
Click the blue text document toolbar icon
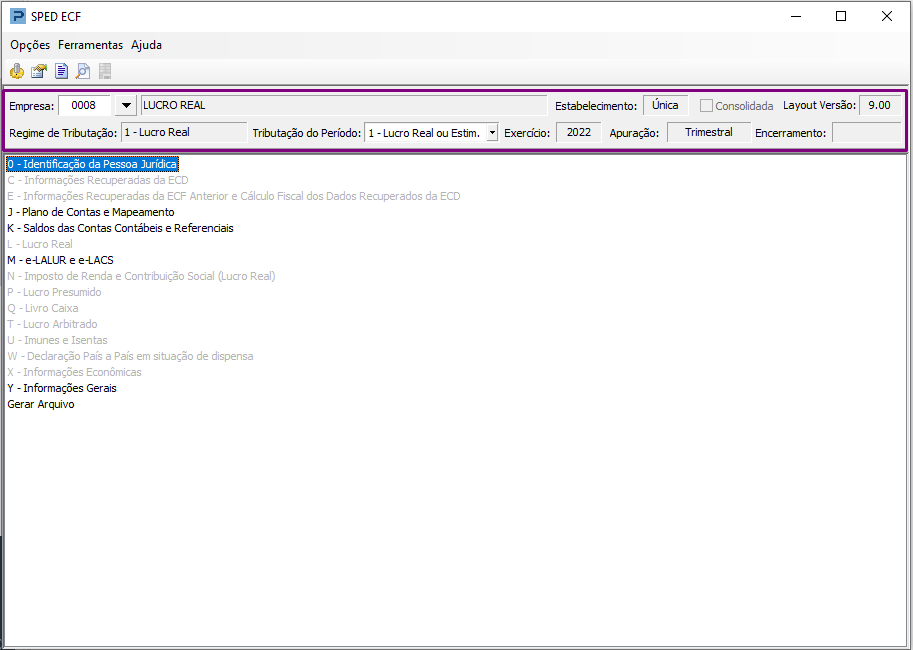(61, 71)
